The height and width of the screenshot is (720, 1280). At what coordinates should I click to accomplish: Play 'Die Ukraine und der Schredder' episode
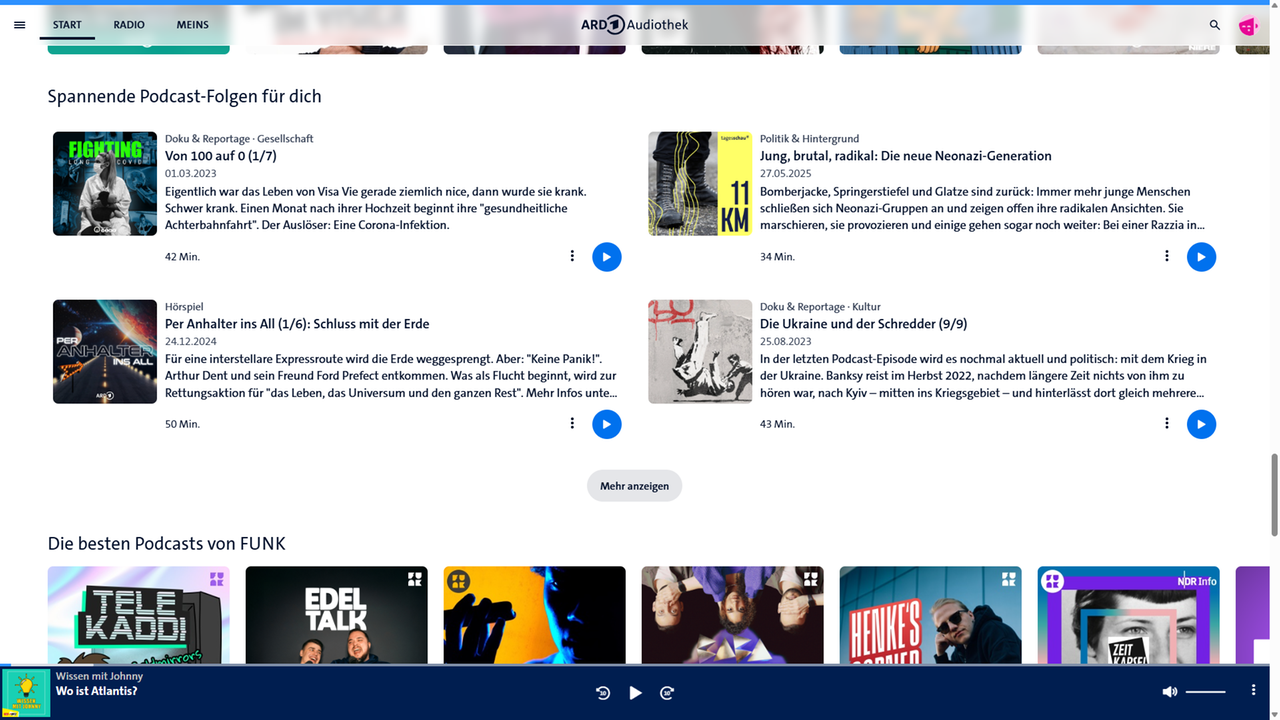click(1201, 424)
